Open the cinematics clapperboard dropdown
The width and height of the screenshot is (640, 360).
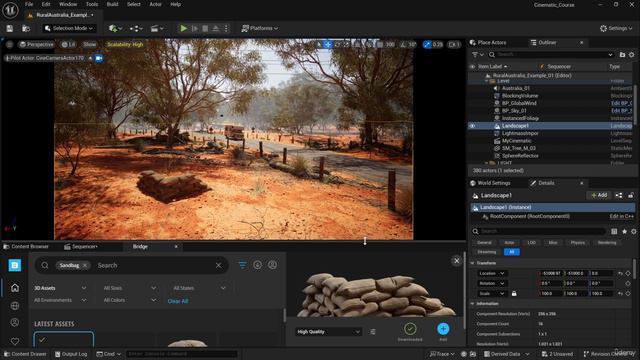157,28
